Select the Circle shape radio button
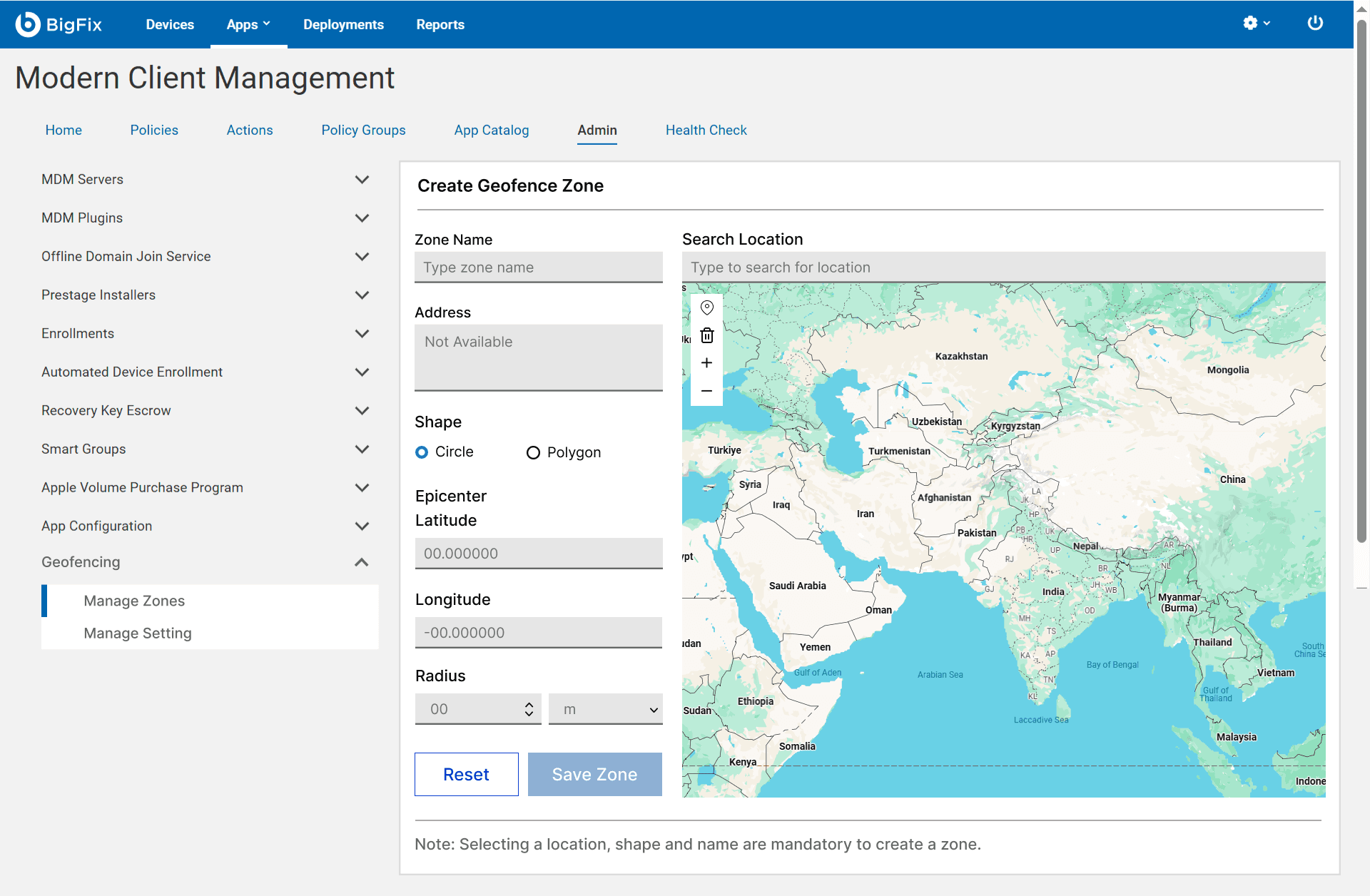The image size is (1370, 896). pyautogui.click(x=422, y=452)
